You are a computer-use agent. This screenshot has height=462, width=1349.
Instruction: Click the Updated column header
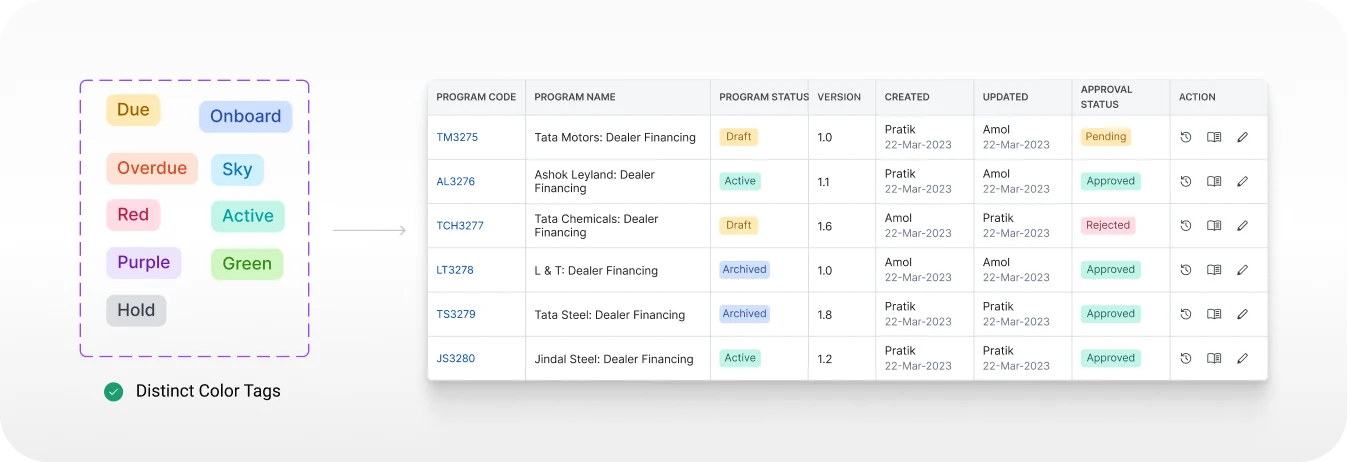pos(1005,97)
